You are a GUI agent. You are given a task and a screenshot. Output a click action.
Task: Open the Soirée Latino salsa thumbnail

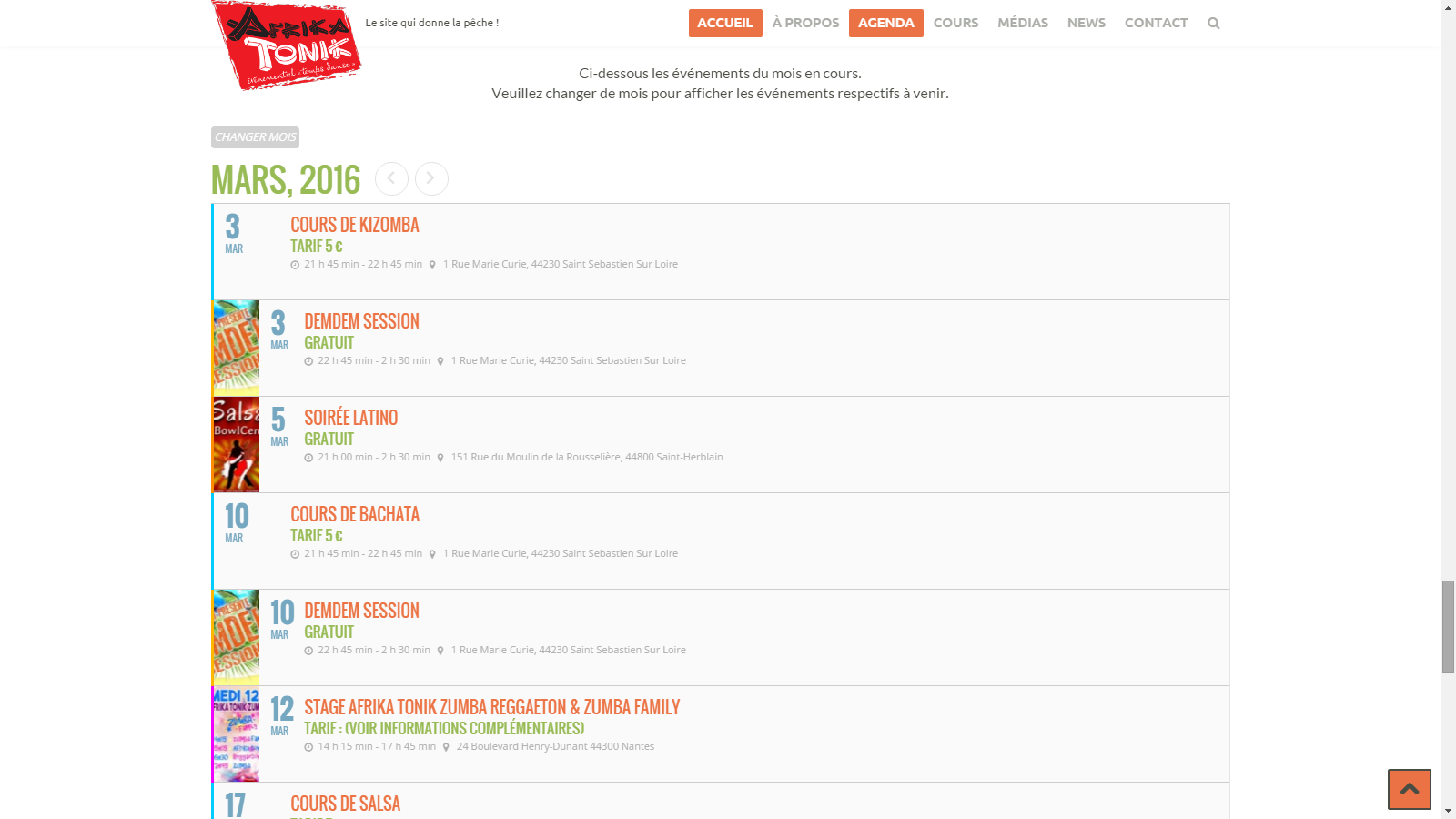point(237,444)
